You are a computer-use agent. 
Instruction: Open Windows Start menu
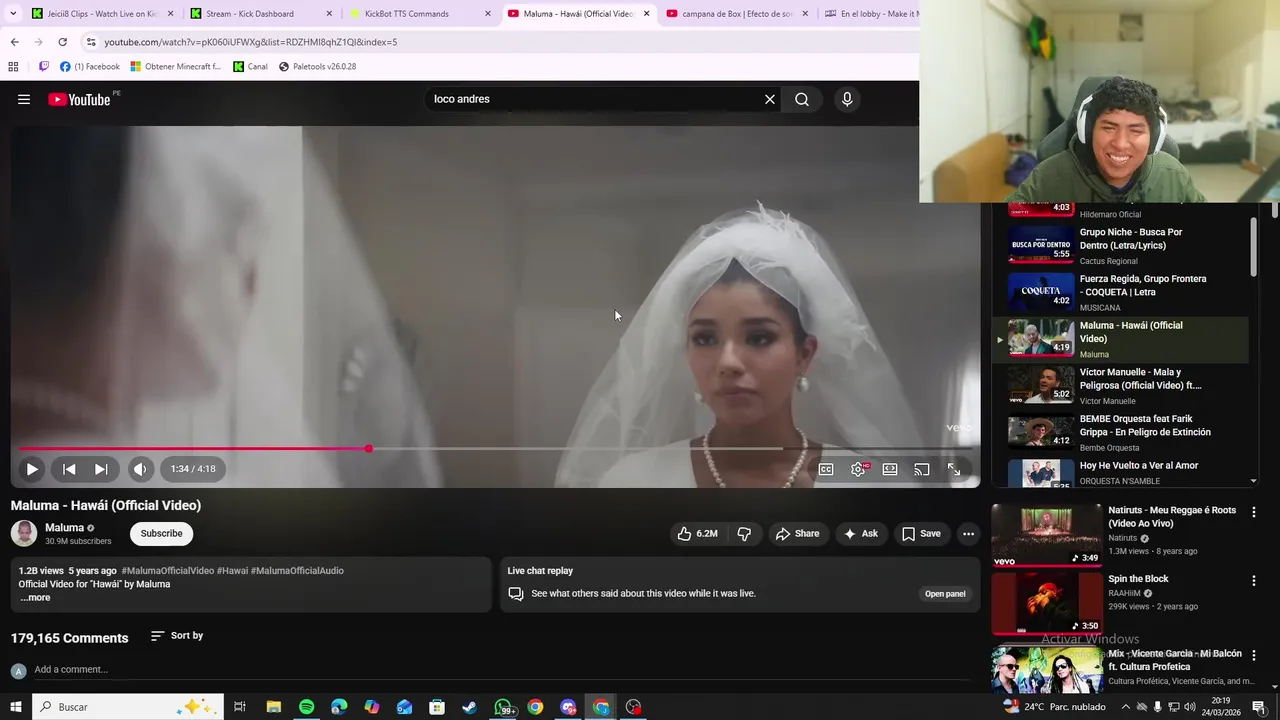(15, 707)
